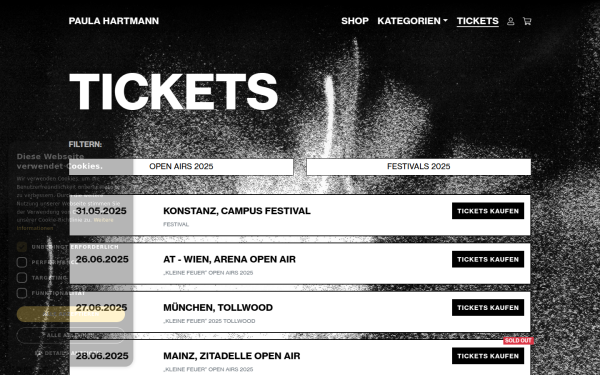Toggle the Targeting cookie checkbox
The width and height of the screenshot is (600, 375).
22,277
